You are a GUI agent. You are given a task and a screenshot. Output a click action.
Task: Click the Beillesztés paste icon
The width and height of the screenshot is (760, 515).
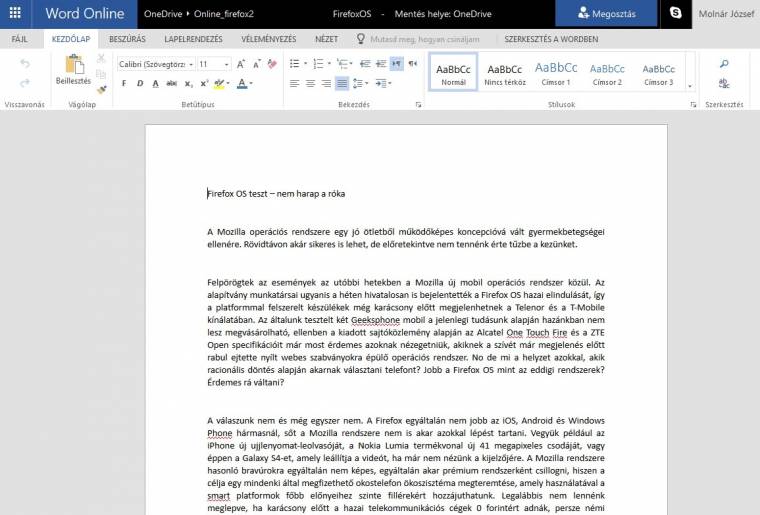pyautogui.click(x=74, y=64)
